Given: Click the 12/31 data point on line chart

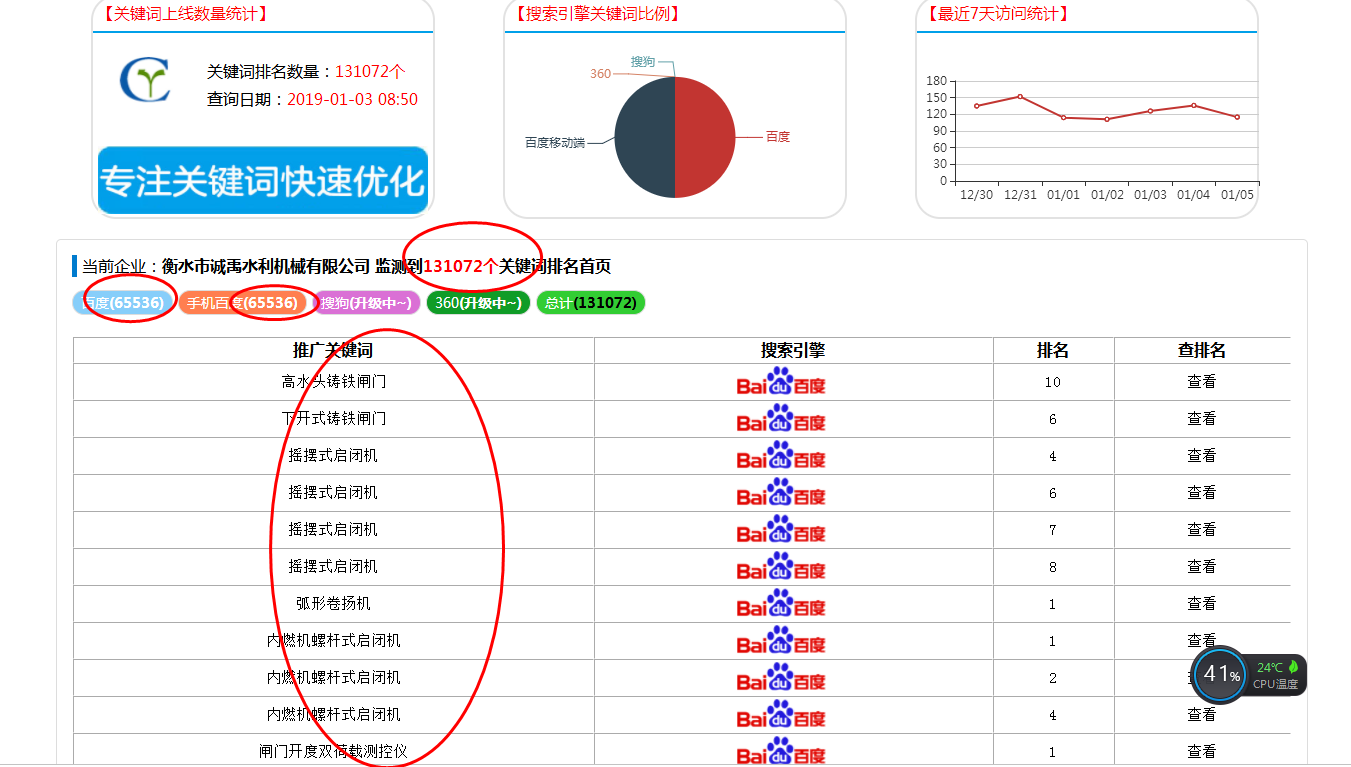Looking at the screenshot, I should pos(1020,96).
